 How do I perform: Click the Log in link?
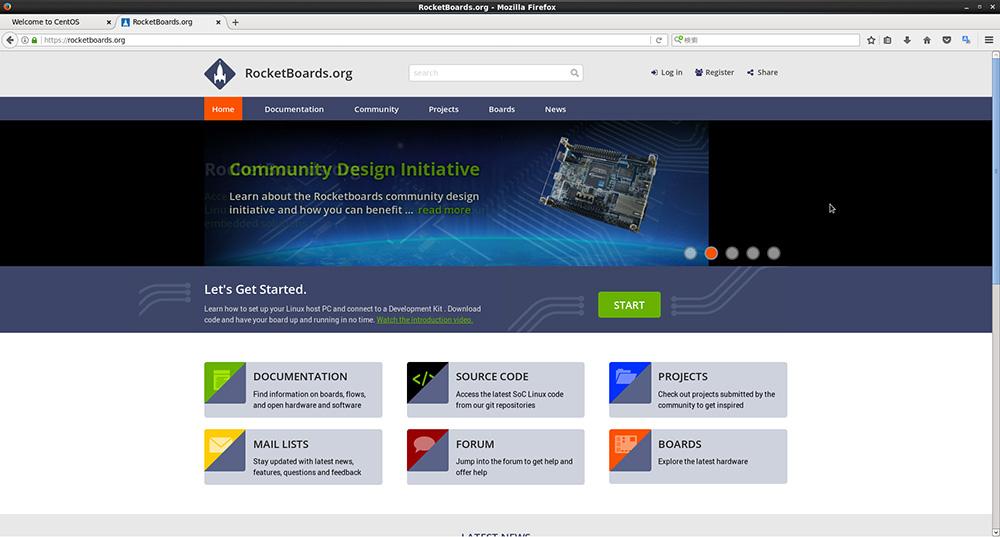[666, 73]
